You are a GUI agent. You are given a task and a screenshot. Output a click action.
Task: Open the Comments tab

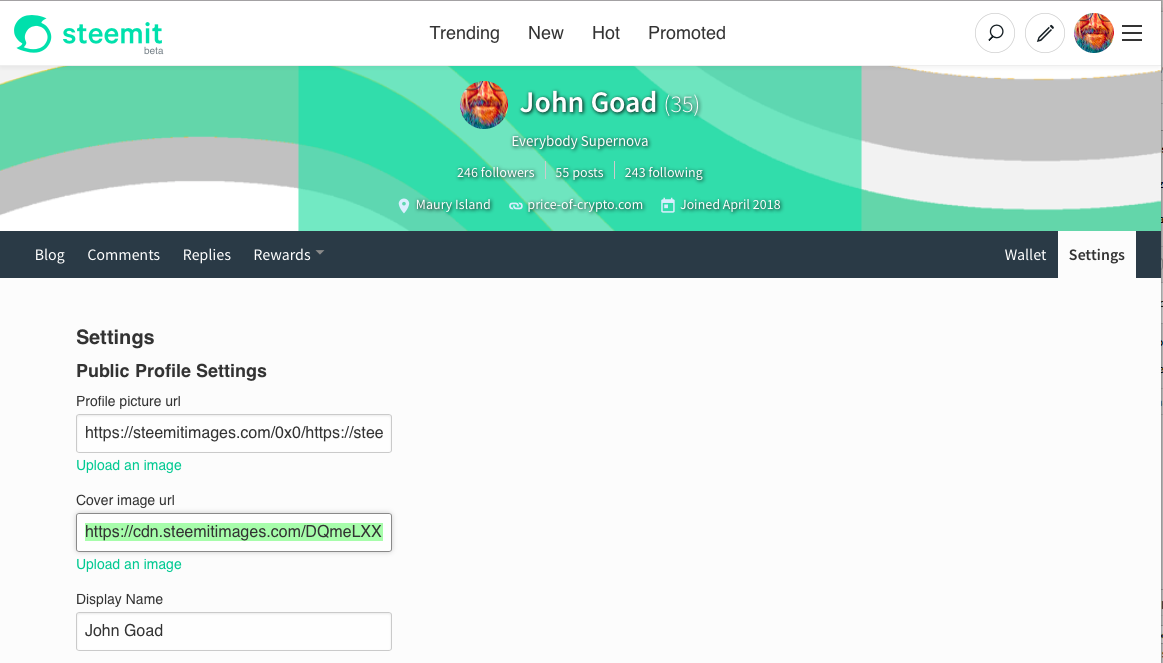coord(124,254)
